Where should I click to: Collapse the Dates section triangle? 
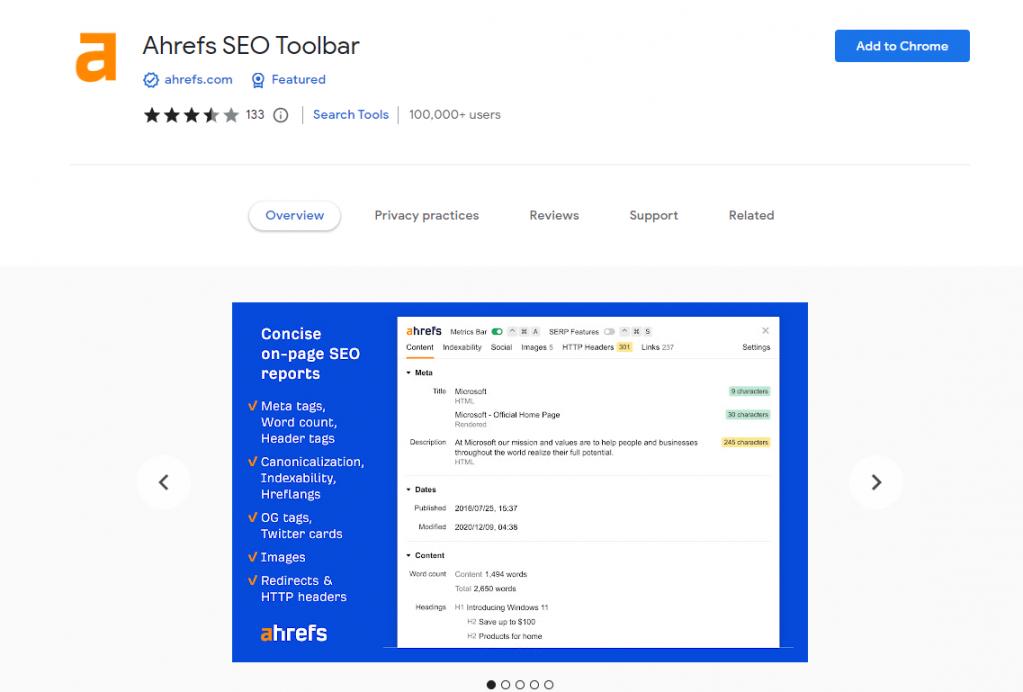(x=408, y=489)
